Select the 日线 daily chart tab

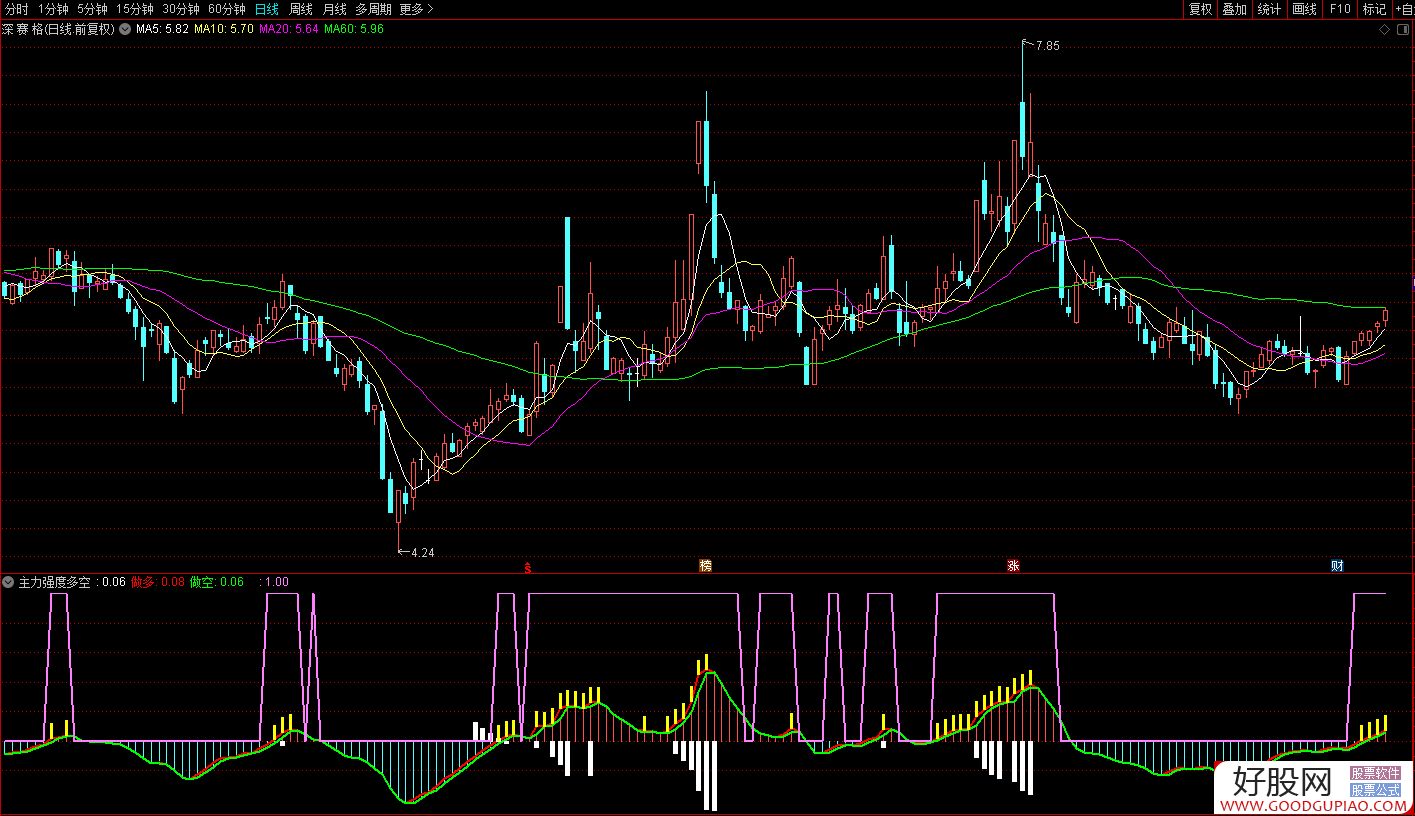click(267, 9)
